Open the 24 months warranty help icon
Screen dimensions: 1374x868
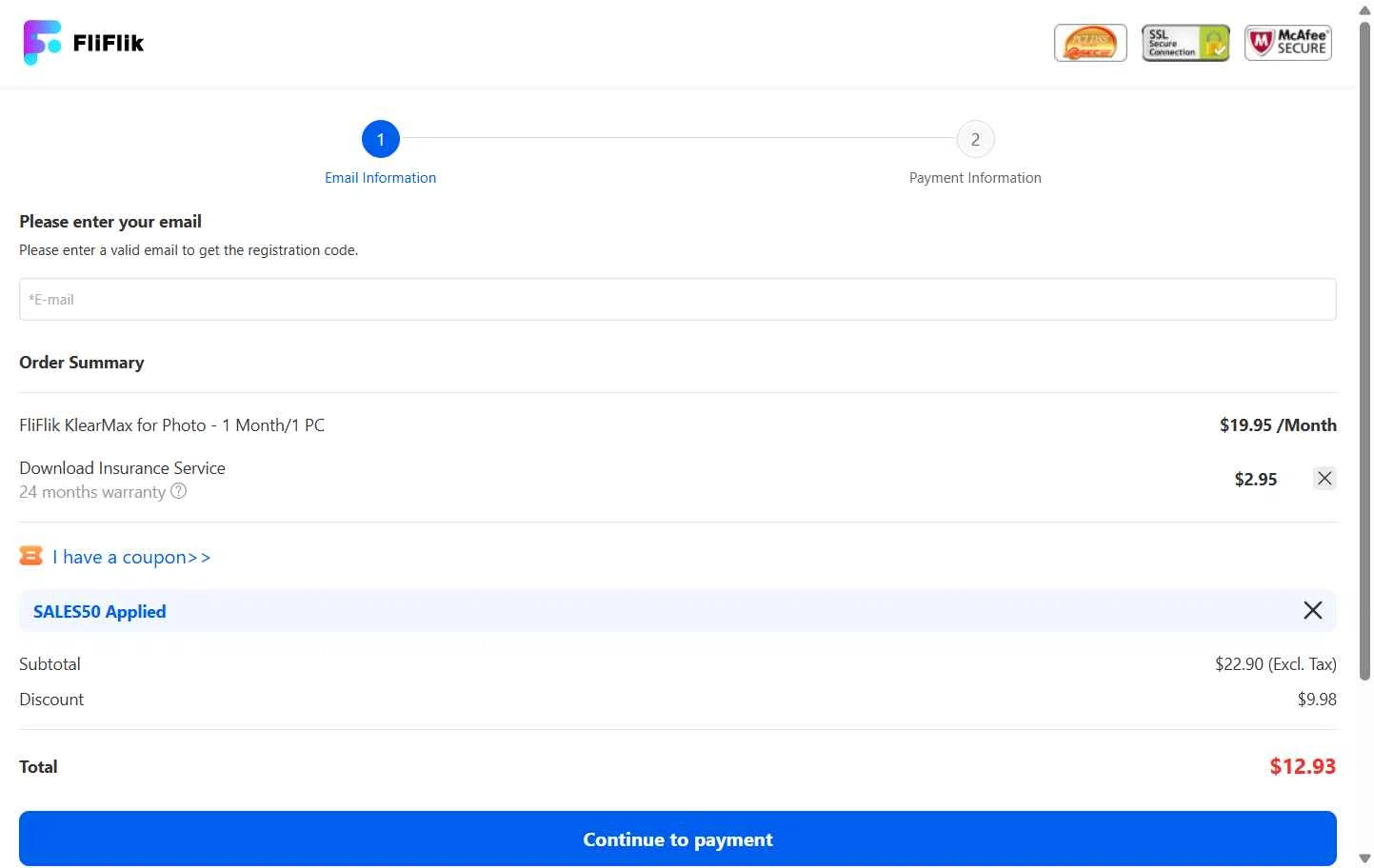pyautogui.click(x=178, y=491)
